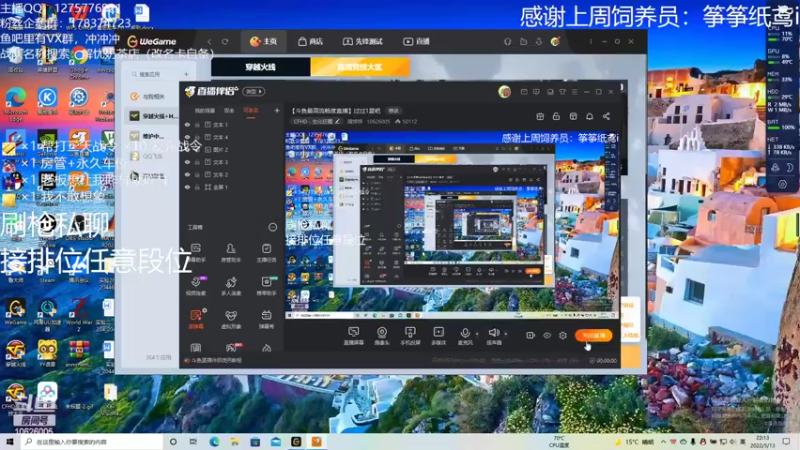This screenshot has height=450, width=800.
Task: Open the 弹幕秀 tool
Action: pos(266,319)
